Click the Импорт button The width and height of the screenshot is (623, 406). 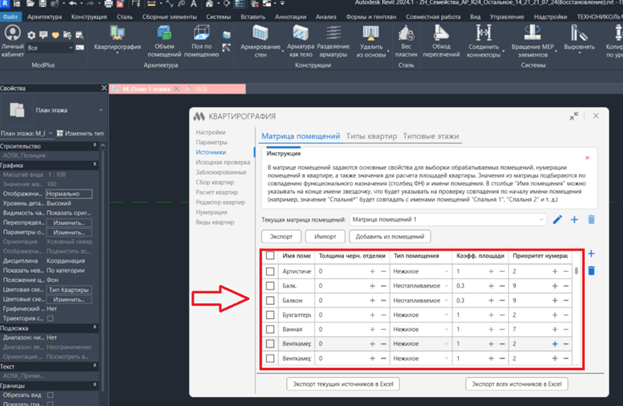pyautogui.click(x=325, y=236)
